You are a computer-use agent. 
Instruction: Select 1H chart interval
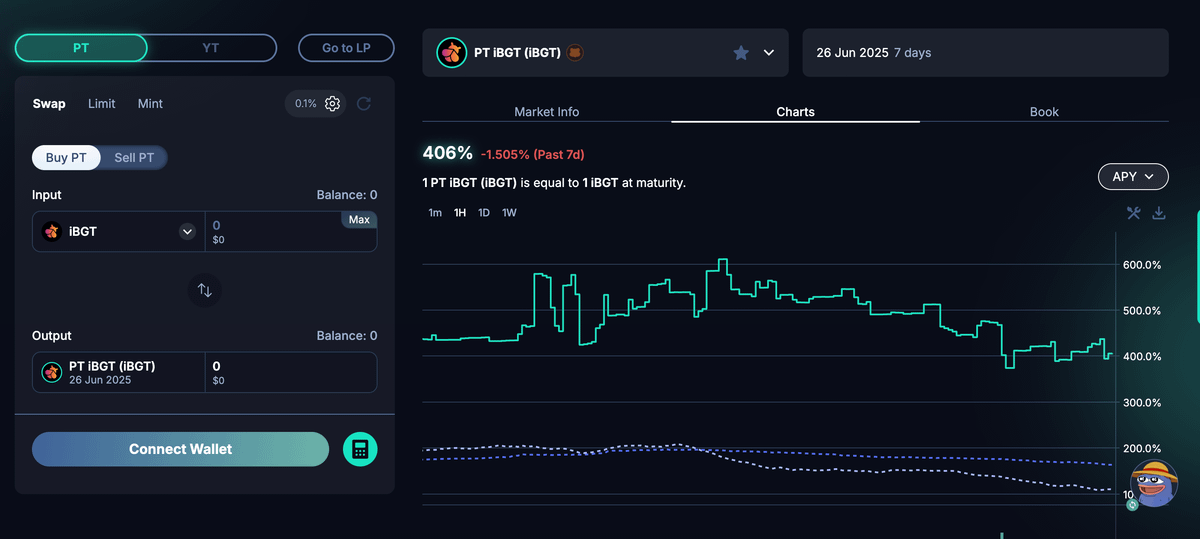coord(460,213)
